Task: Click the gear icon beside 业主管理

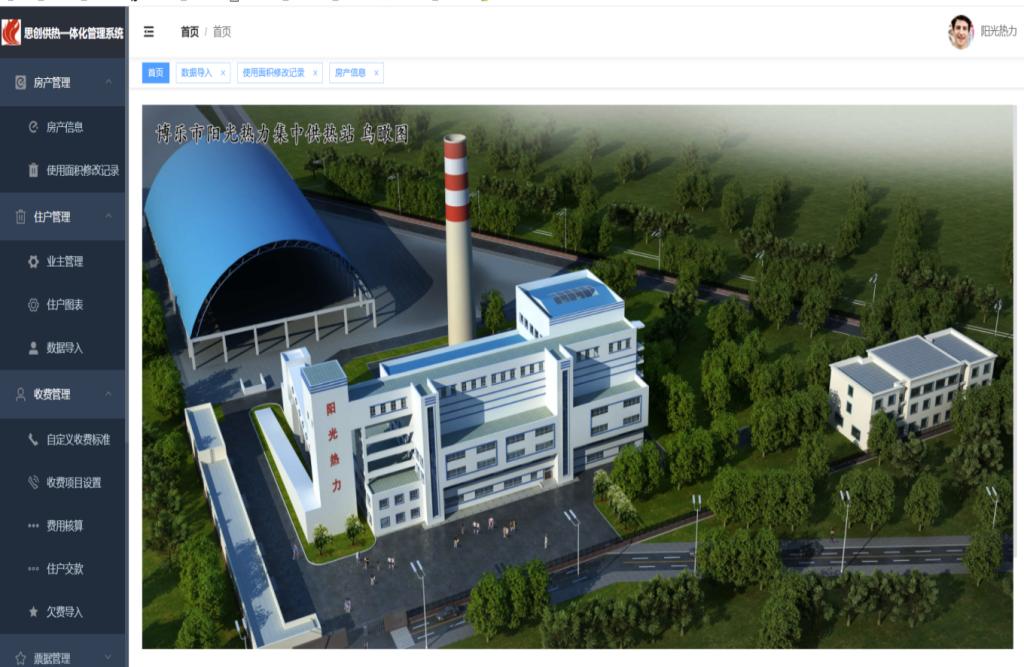Action: [33, 262]
